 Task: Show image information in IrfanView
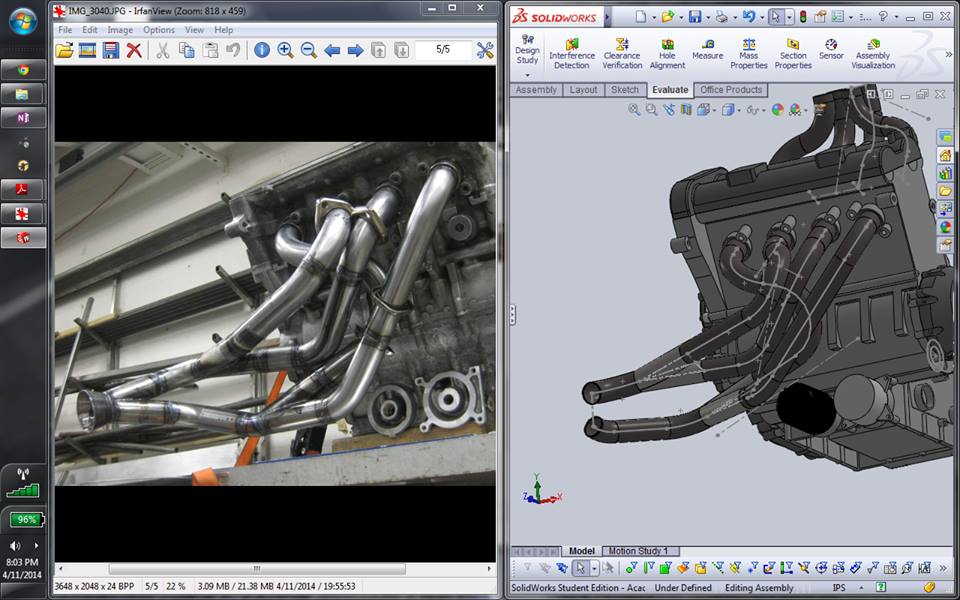pos(262,50)
